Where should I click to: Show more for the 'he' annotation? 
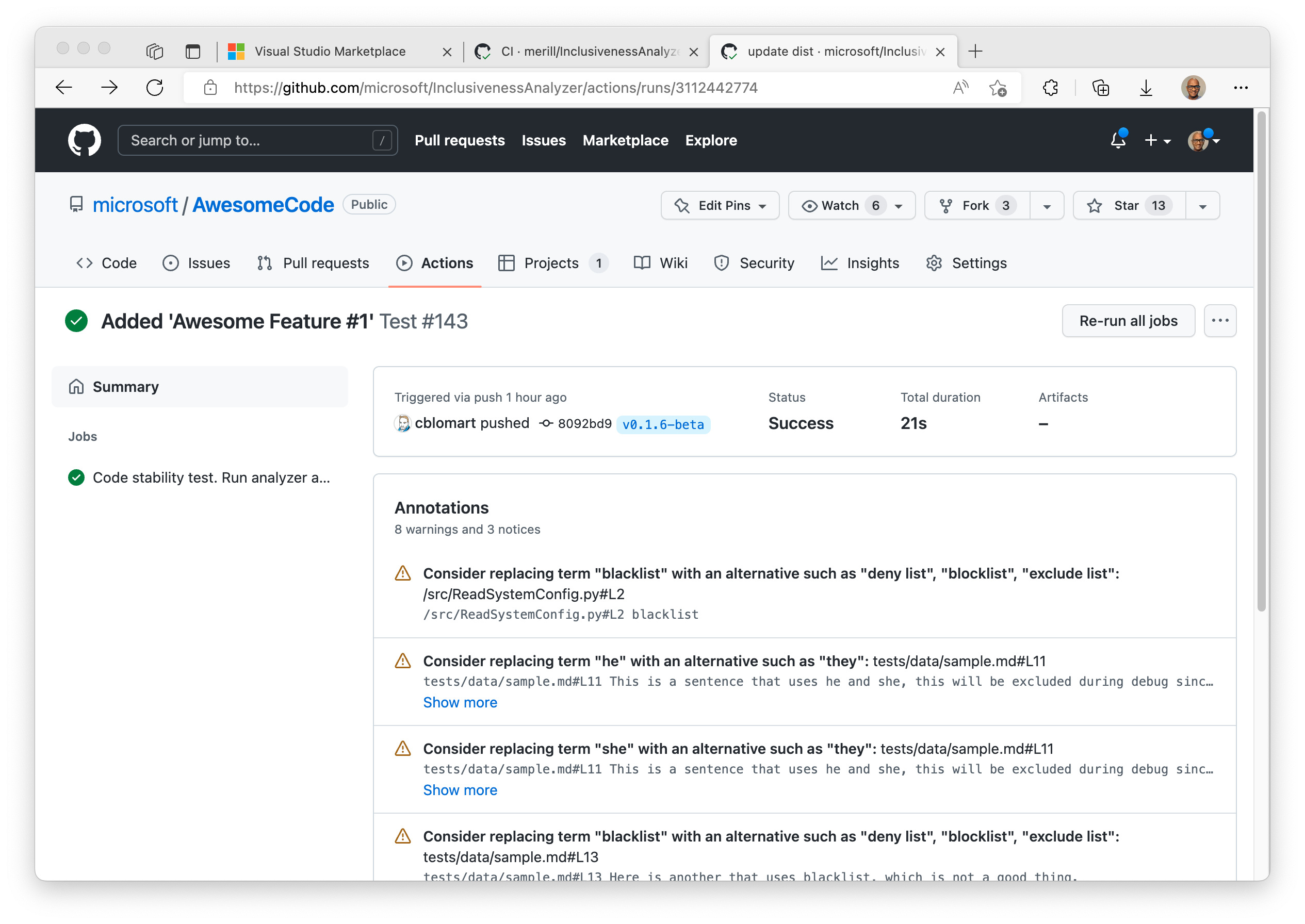pyautogui.click(x=459, y=702)
